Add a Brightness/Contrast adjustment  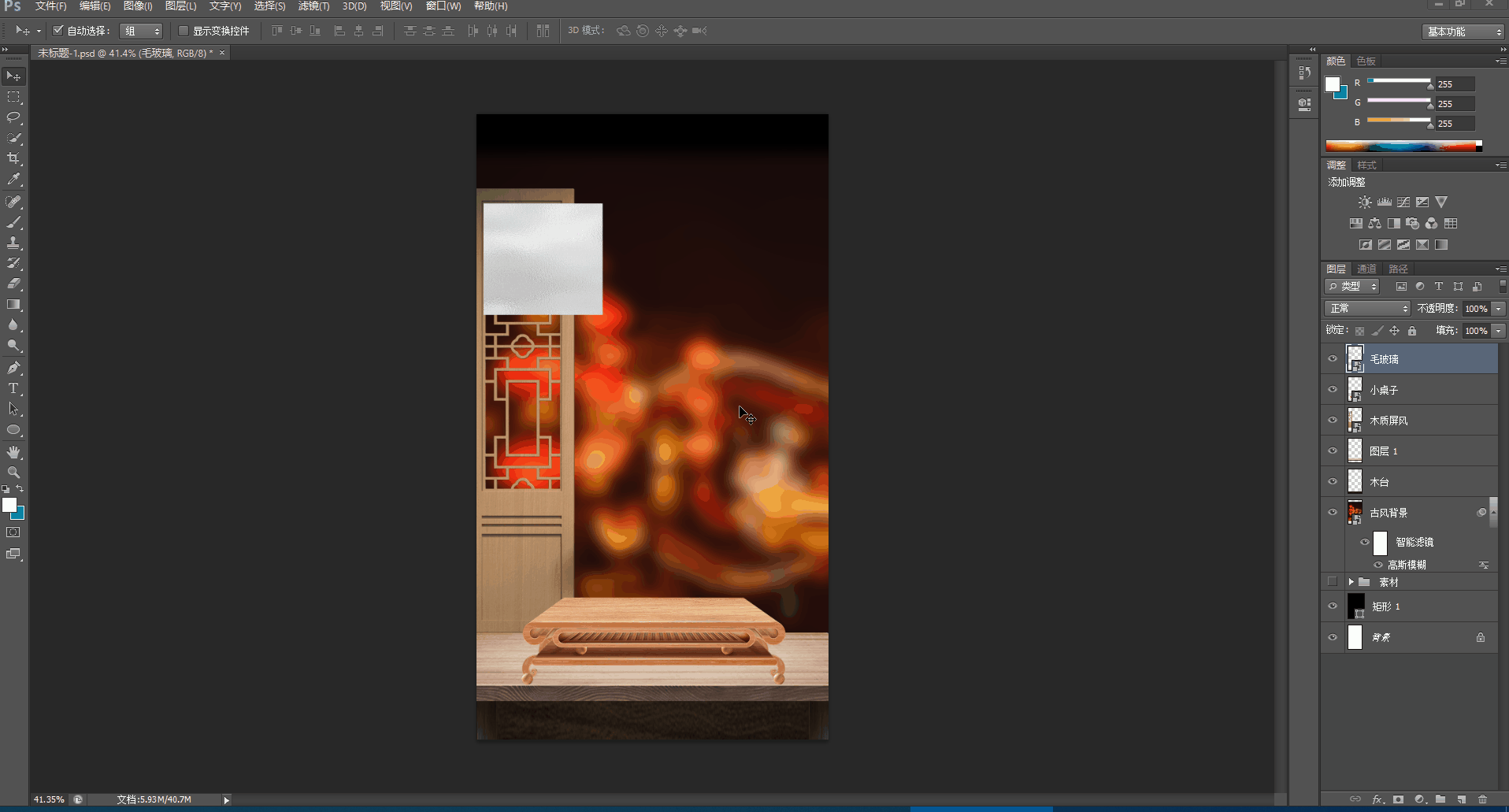pyautogui.click(x=1365, y=202)
